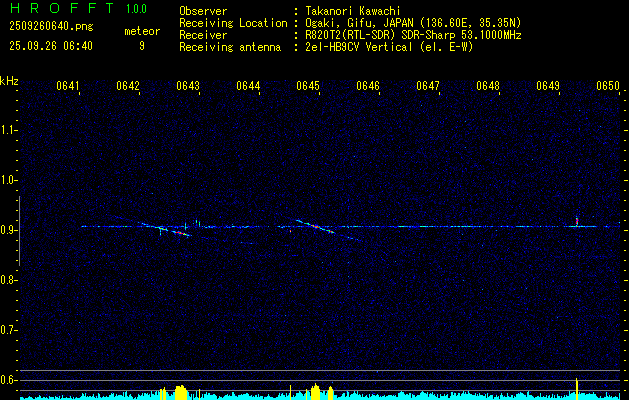Click the HROFFT title text
The height and width of the screenshot is (400, 629).
point(62,8)
